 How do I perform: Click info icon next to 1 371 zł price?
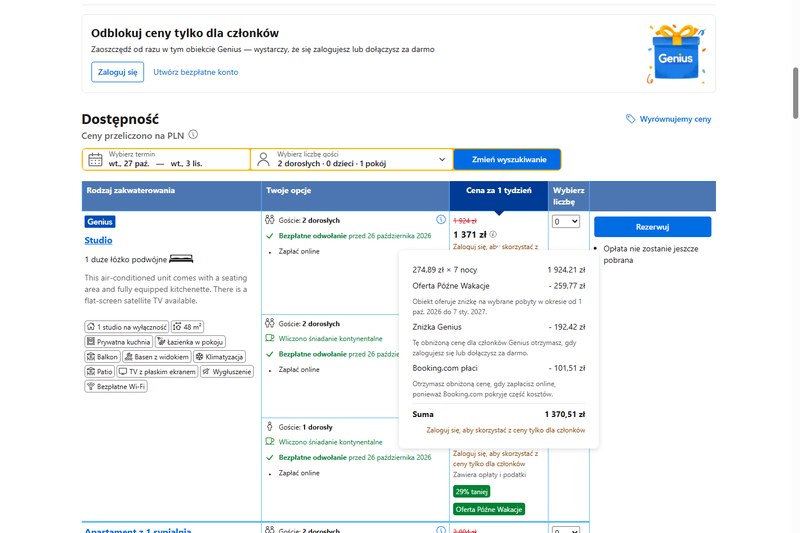click(493, 235)
